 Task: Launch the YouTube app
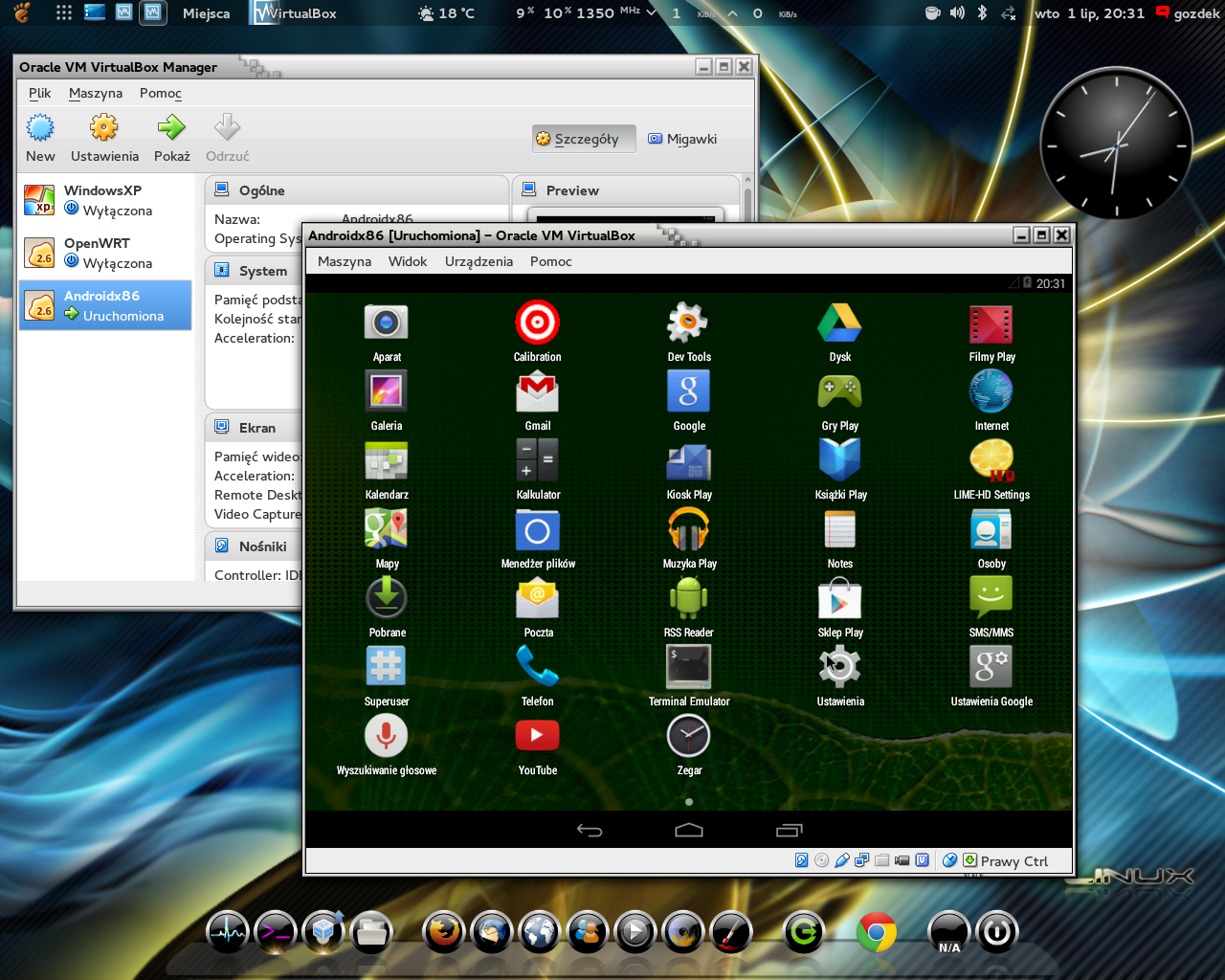tap(537, 736)
